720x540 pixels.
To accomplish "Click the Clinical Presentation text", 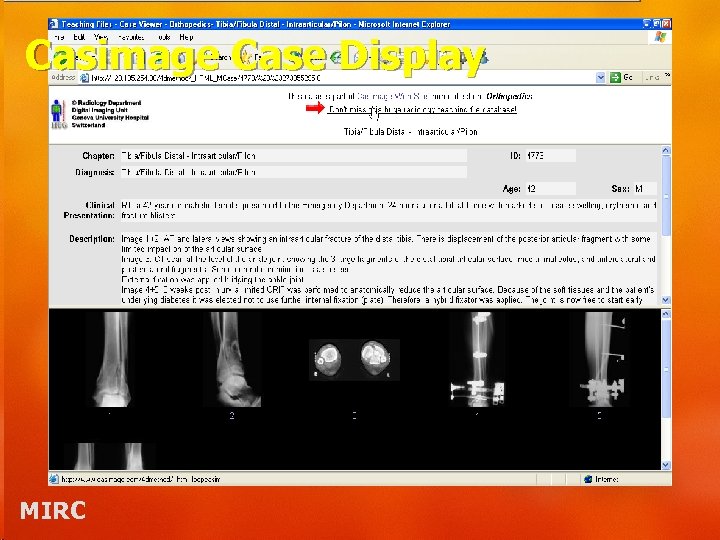I will [x=388, y=210].
